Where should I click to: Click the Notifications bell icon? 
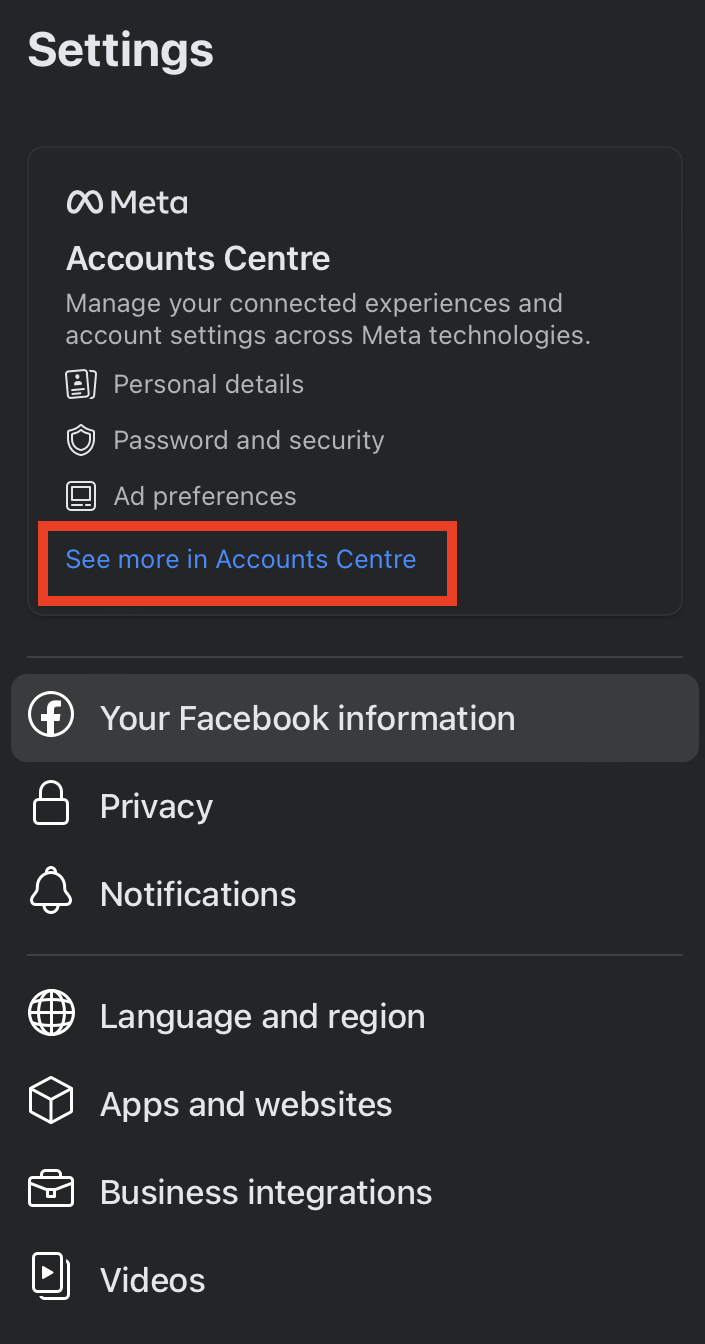tap(51, 893)
